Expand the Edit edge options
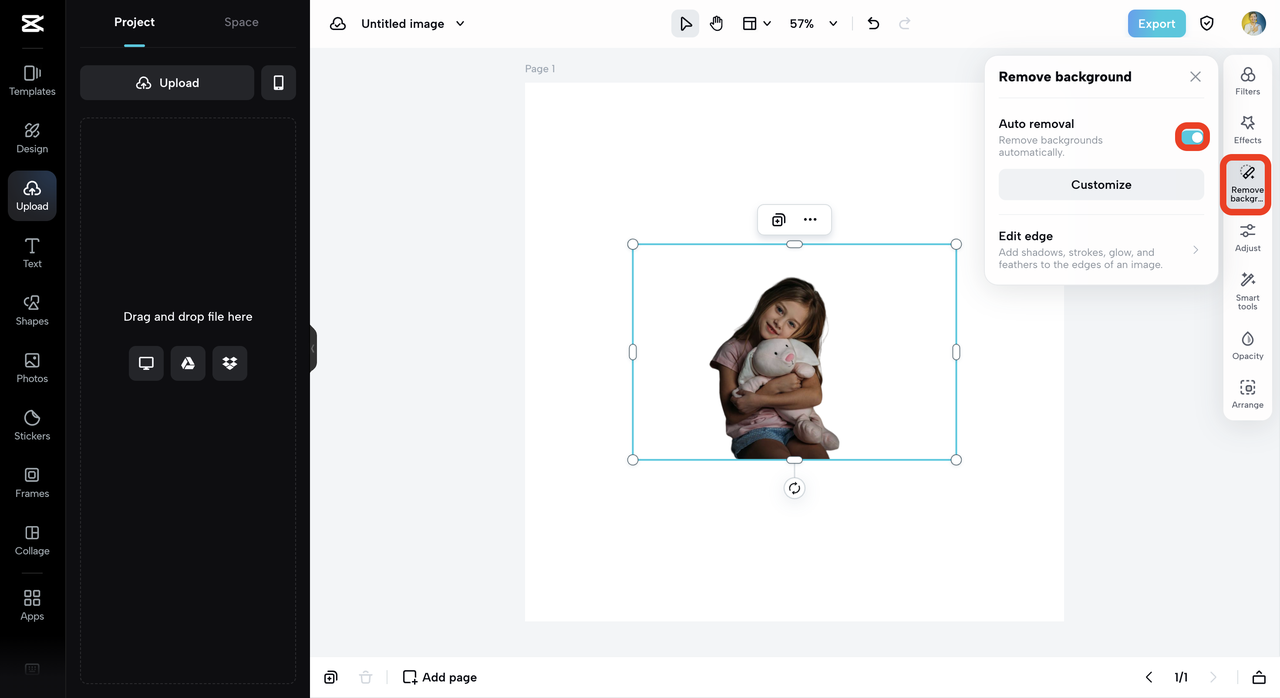The height and width of the screenshot is (698, 1280). (1100, 250)
